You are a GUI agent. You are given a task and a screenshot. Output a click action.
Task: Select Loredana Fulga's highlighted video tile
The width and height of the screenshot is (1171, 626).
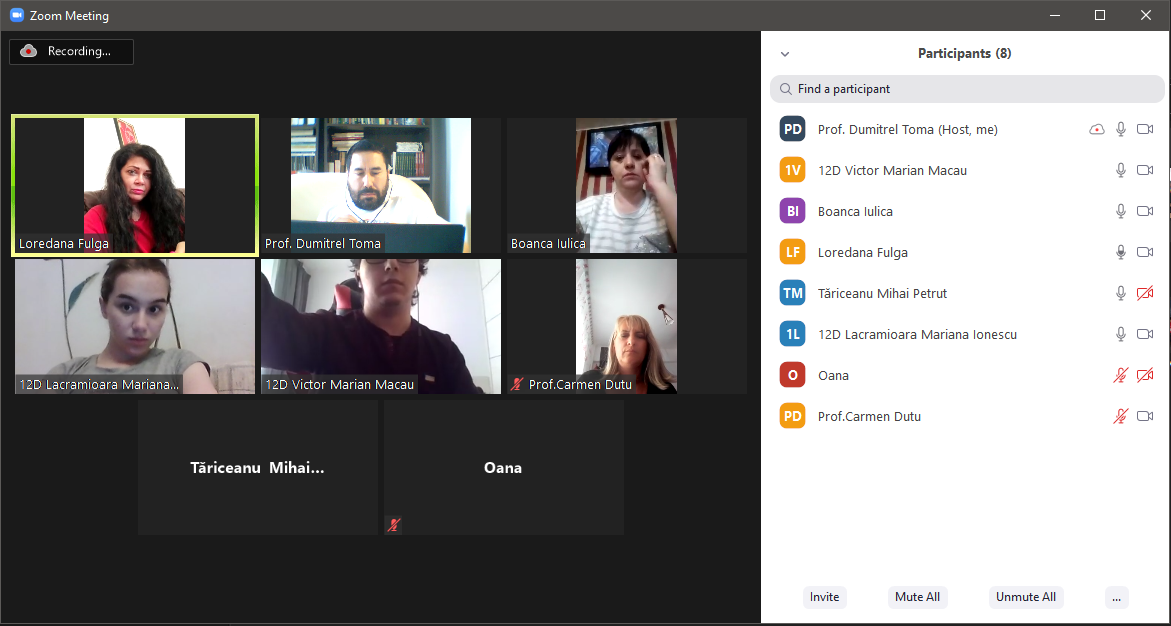point(135,185)
